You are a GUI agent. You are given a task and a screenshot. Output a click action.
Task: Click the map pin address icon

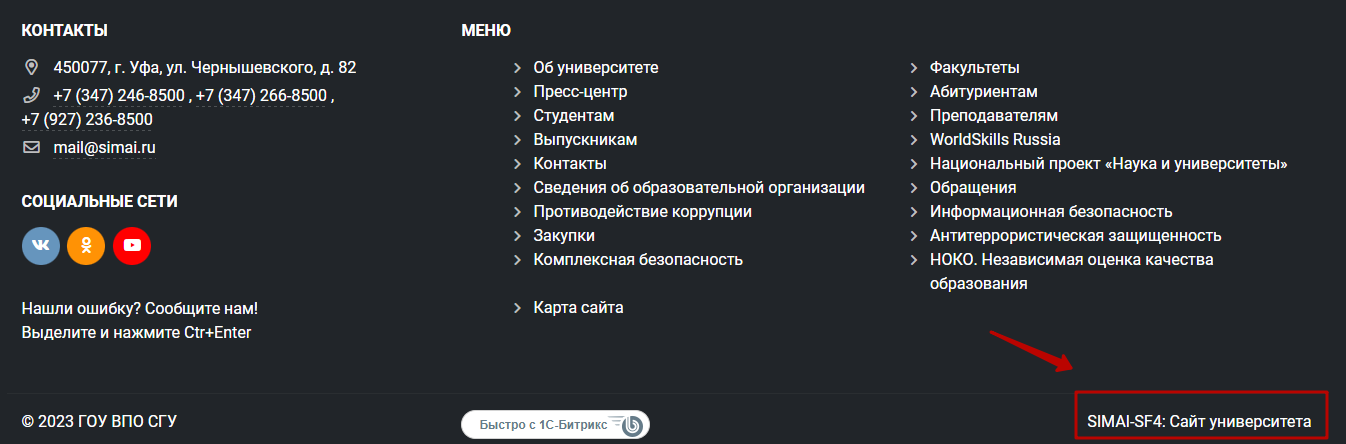[31, 68]
